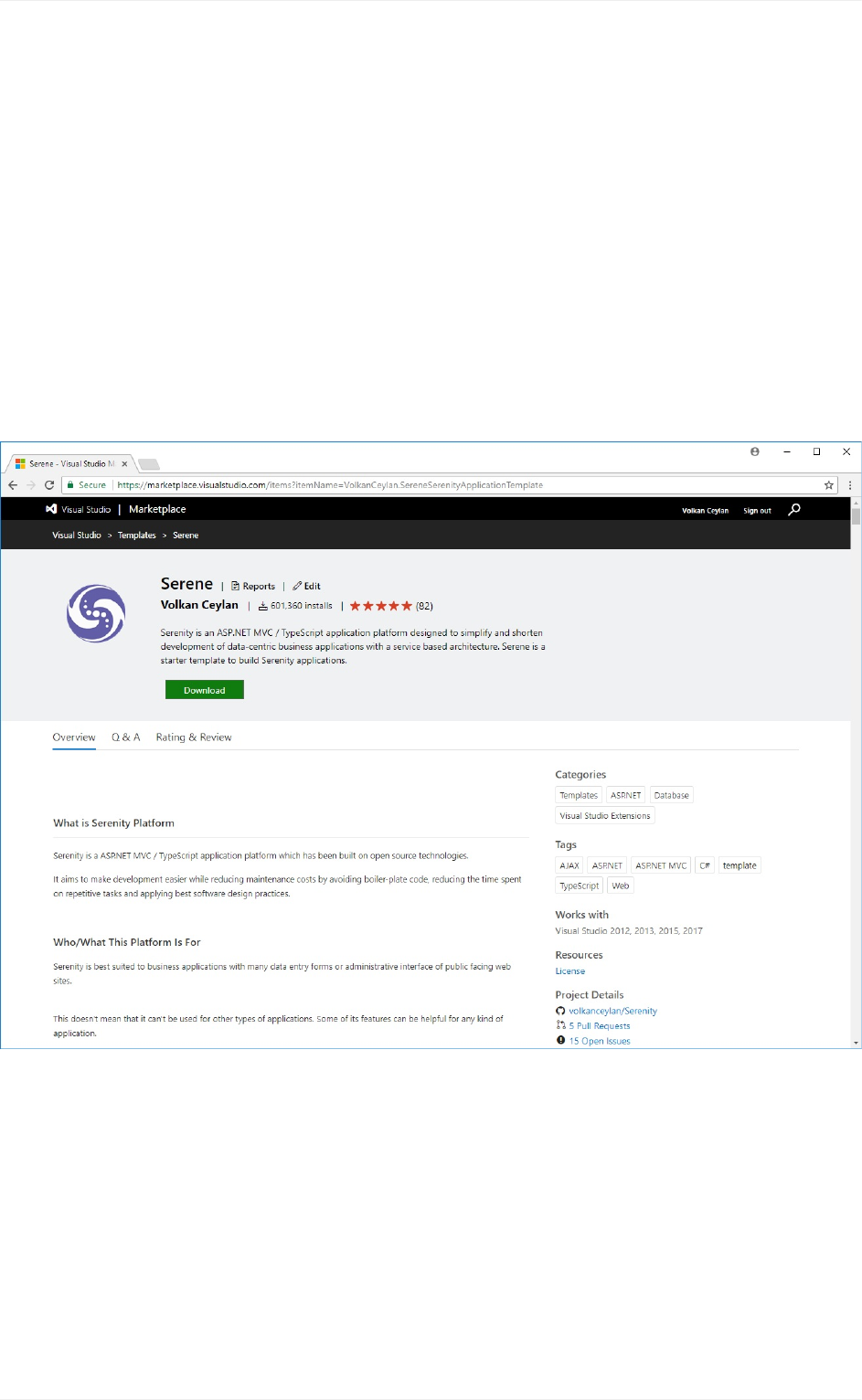Bookmark page with the star icon
Screen dimensions: 862x1400
[x=828, y=485]
